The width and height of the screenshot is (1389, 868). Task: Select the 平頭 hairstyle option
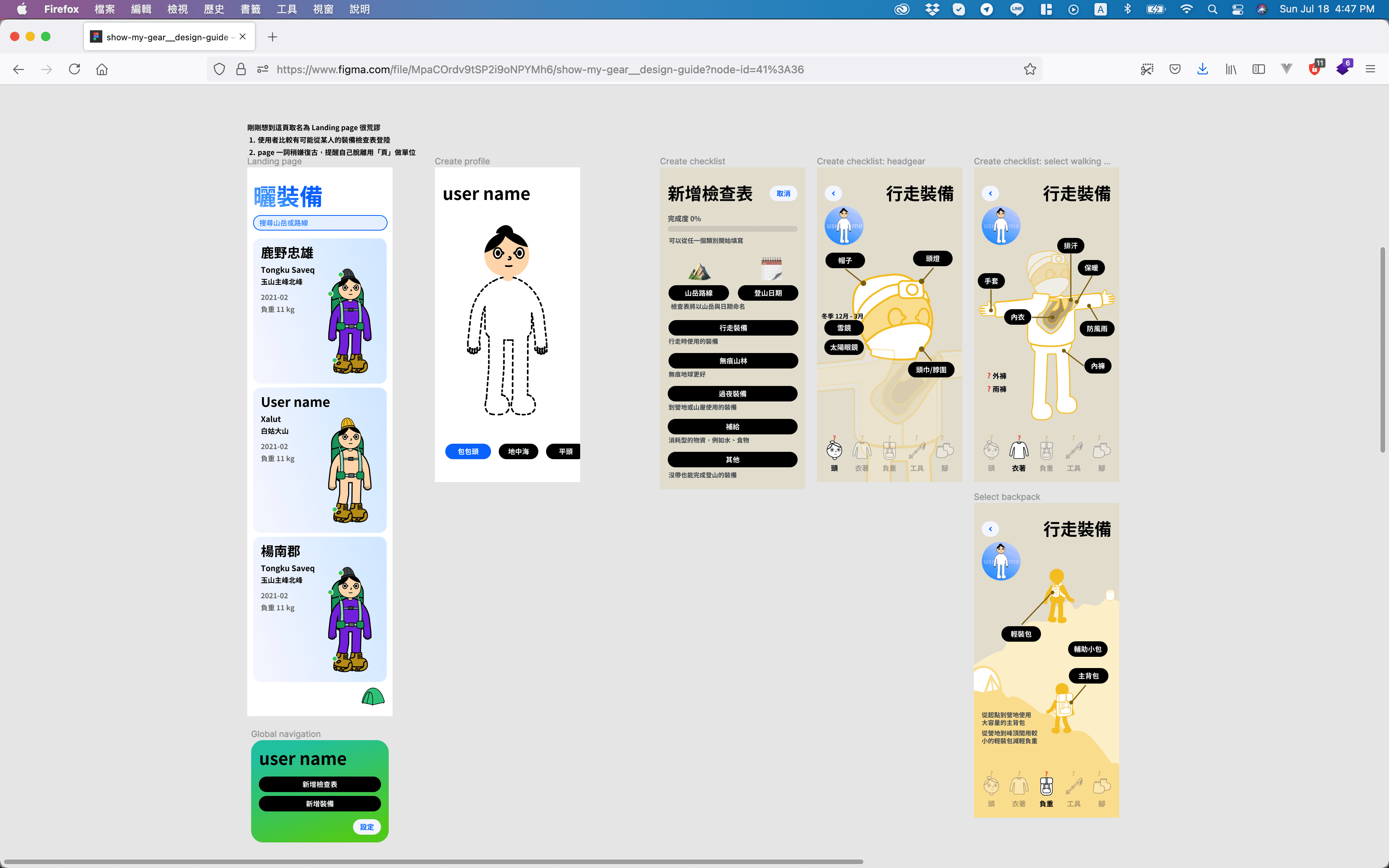563,452
